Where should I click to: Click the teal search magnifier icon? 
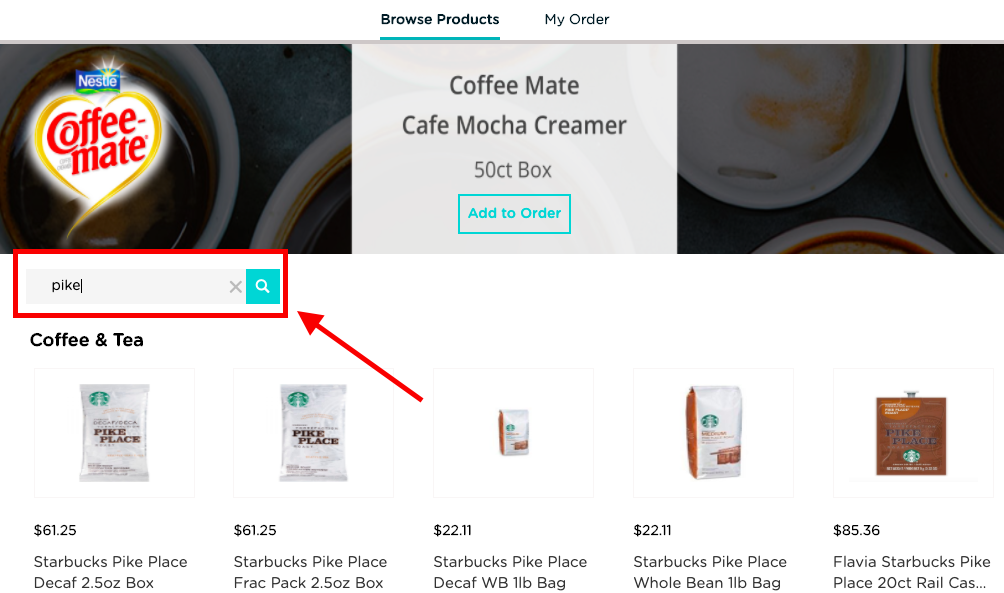coord(263,286)
